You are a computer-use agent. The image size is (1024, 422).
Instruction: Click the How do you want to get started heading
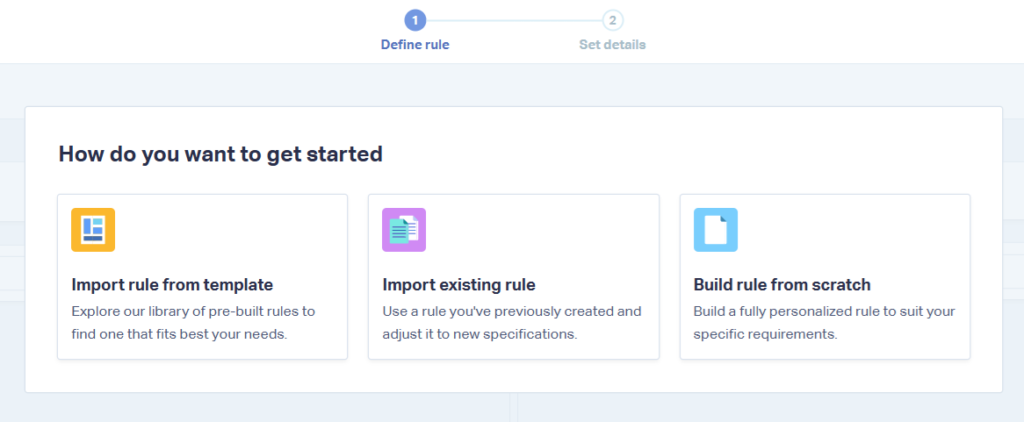tap(220, 154)
